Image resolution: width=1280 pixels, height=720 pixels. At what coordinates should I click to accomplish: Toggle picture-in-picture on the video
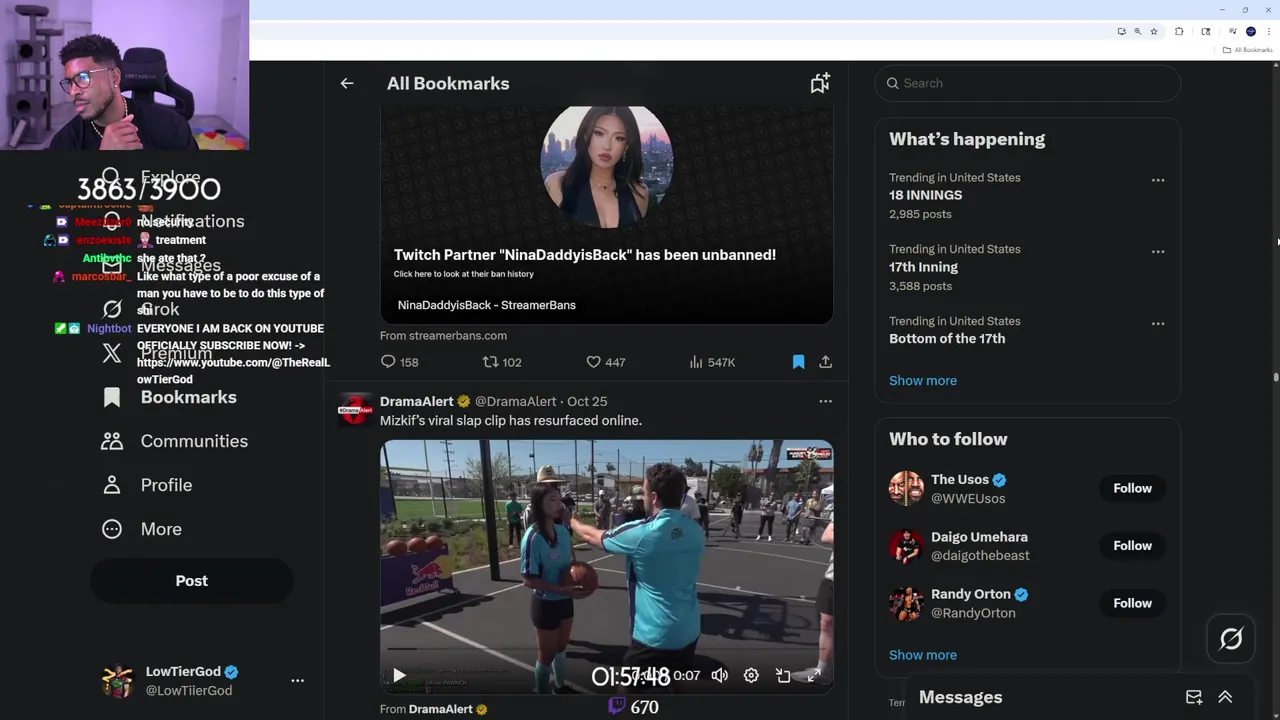(x=783, y=676)
